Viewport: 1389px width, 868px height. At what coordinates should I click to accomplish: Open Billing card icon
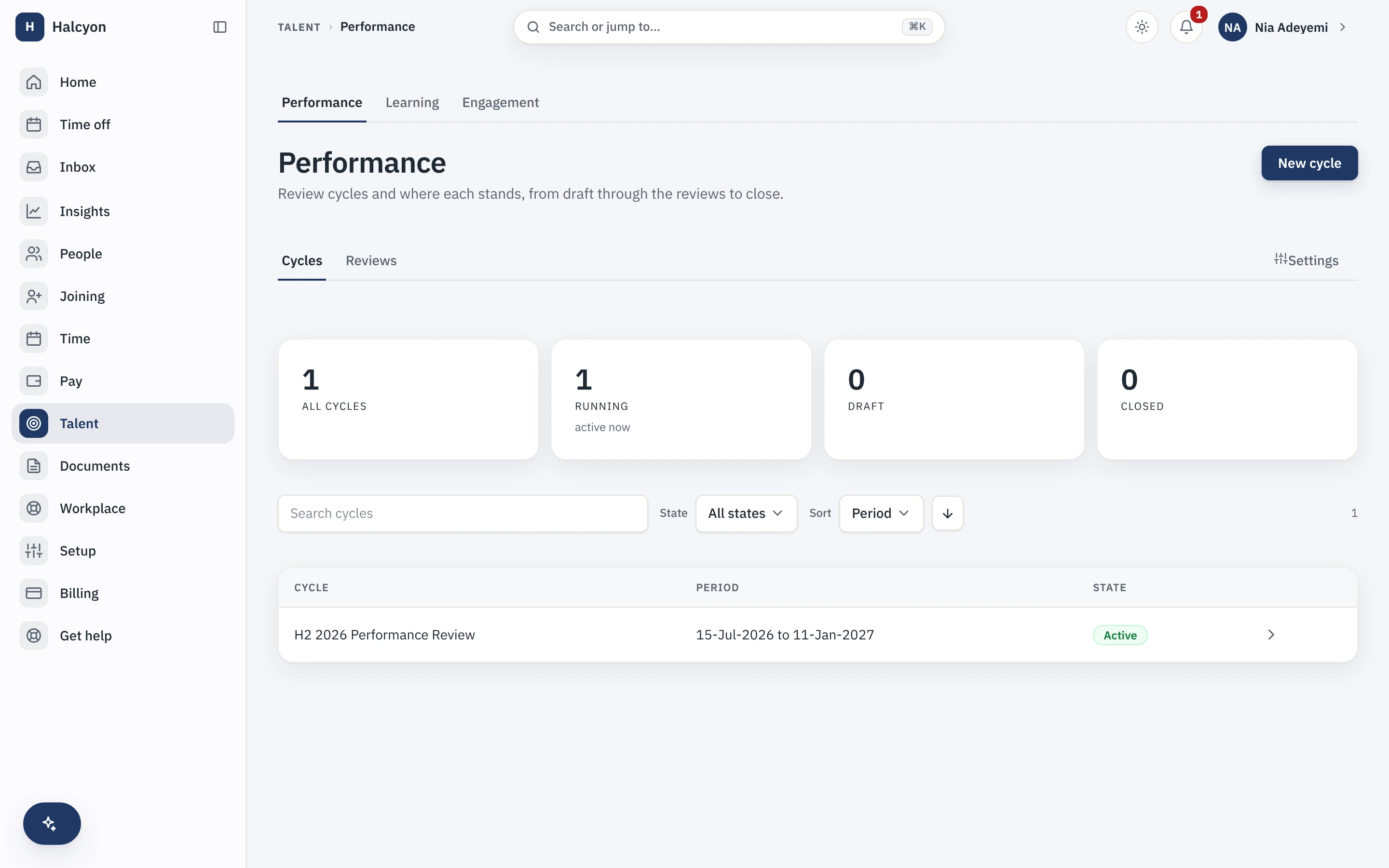(34, 594)
